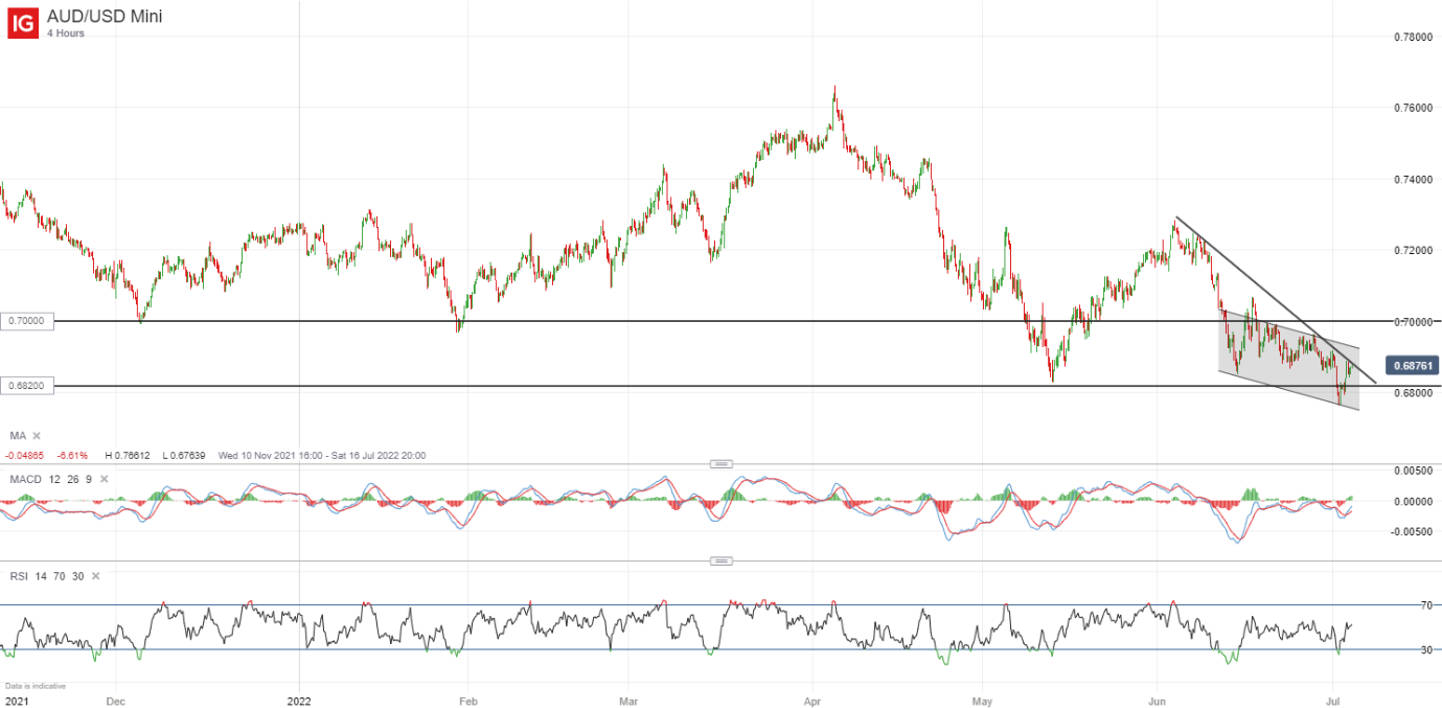This screenshot has width=1442, height=708.
Task: Select the 0.70000 price level label
Action: tap(28, 321)
